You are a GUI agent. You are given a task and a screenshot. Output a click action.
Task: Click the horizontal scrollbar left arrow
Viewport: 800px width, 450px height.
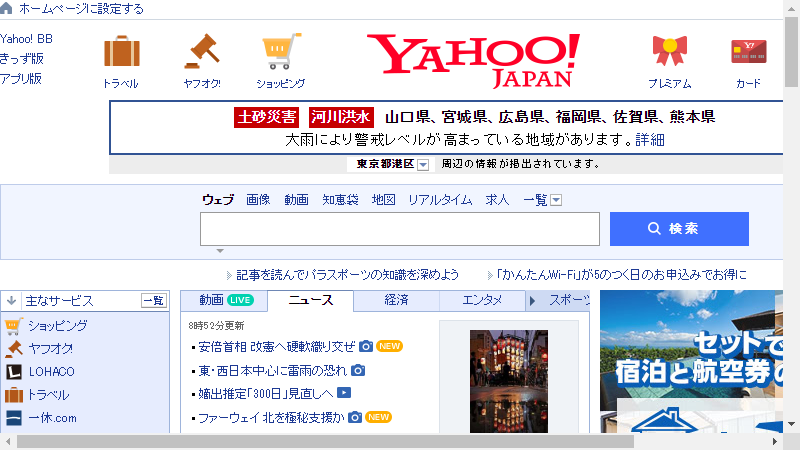[x=8, y=441]
